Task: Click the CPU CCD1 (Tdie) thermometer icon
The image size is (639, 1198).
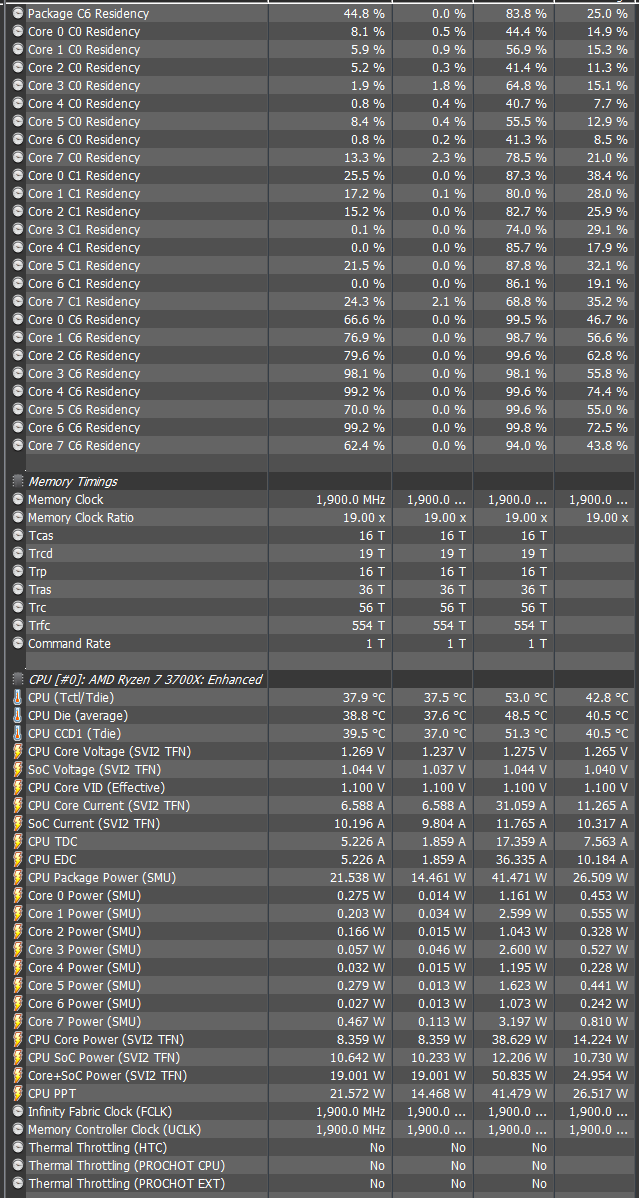Action: click(x=18, y=733)
